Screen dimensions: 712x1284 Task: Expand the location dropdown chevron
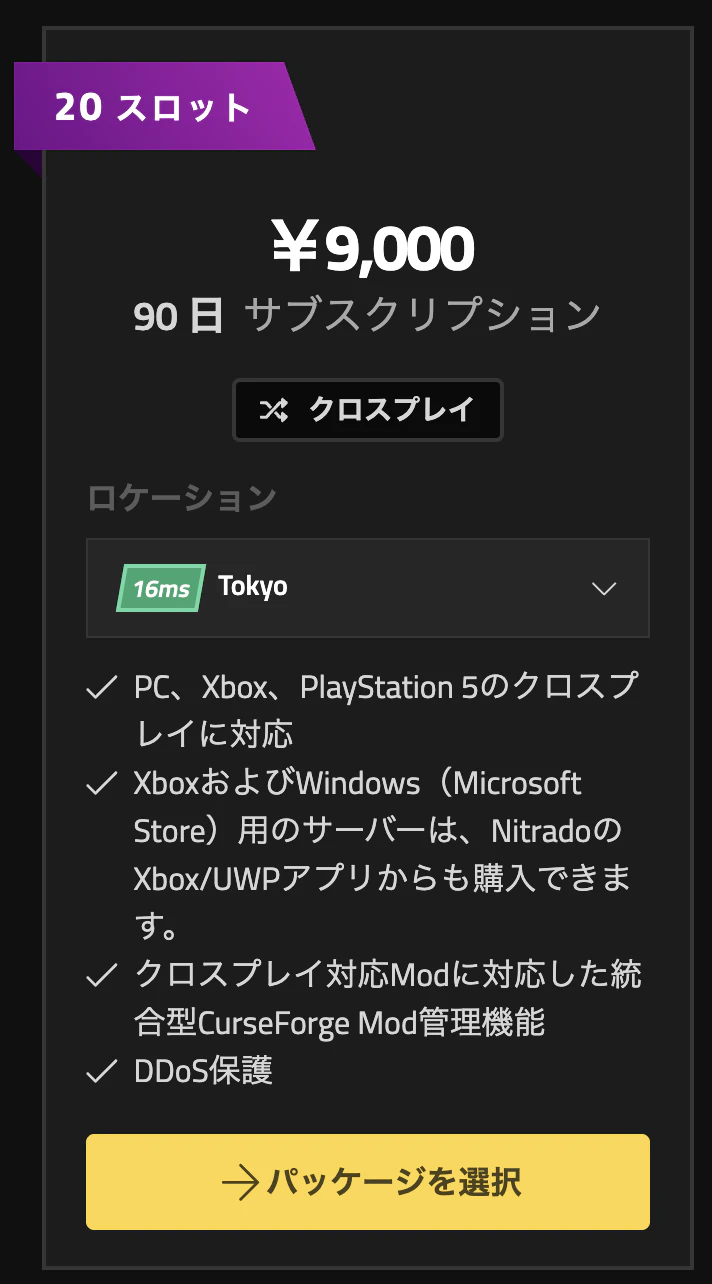point(604,588)
